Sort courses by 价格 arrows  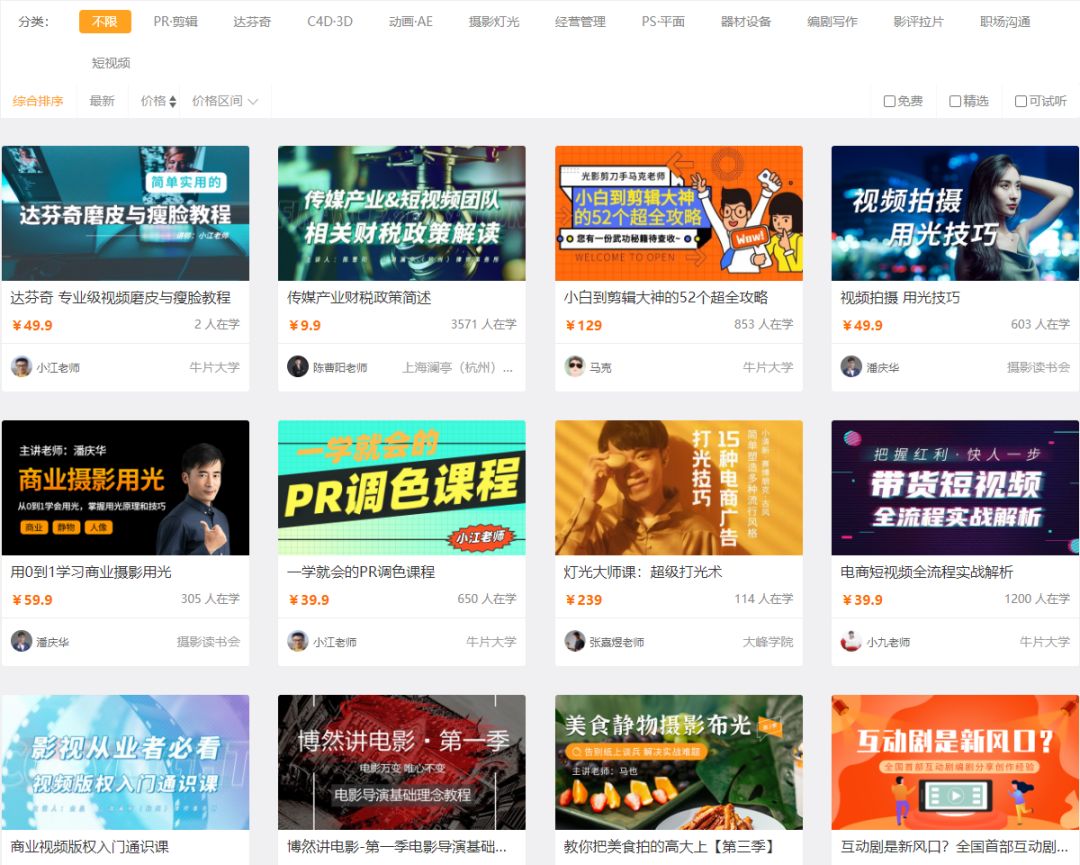[158, 101]
